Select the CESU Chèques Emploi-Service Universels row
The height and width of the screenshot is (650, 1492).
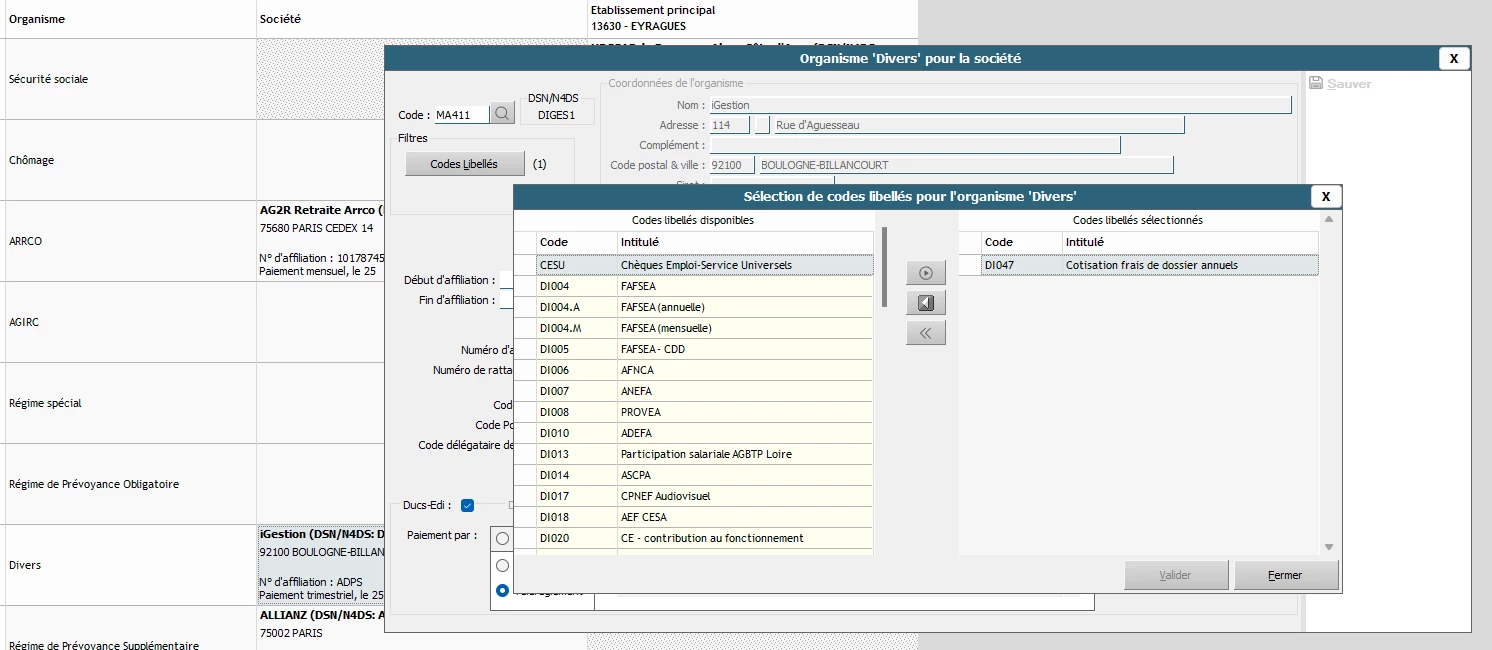pos(693,265)
